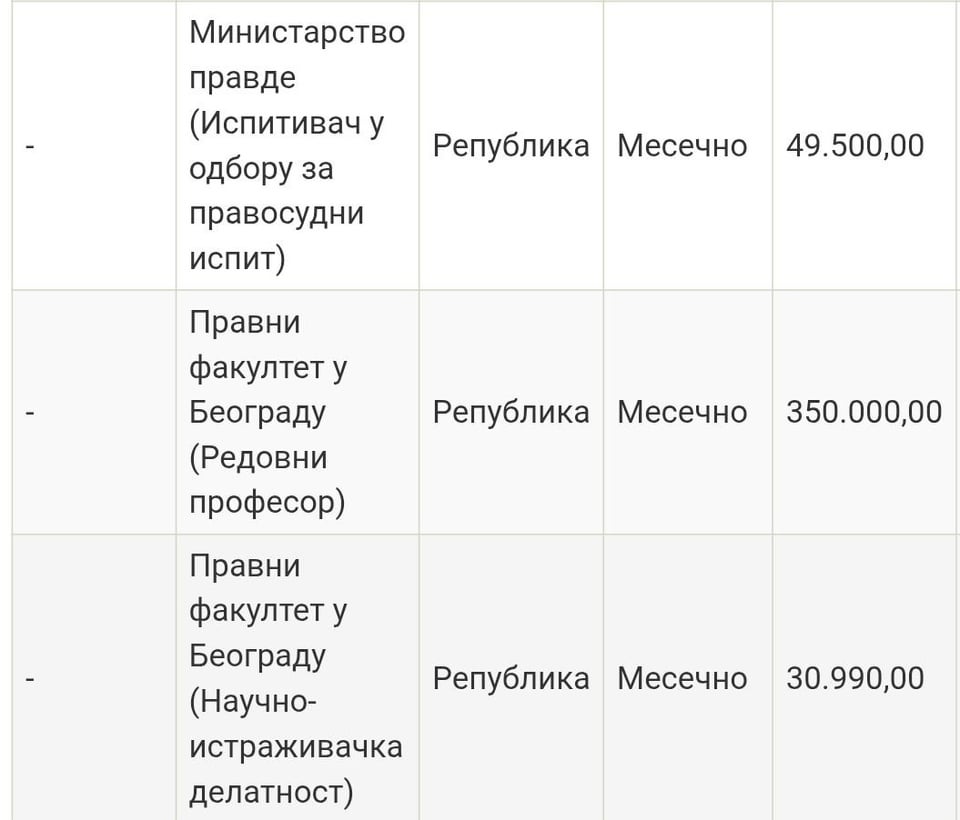960x820 pixels.
Task: Click the dash in the Редовни професор row
Action: coord(30,412)
